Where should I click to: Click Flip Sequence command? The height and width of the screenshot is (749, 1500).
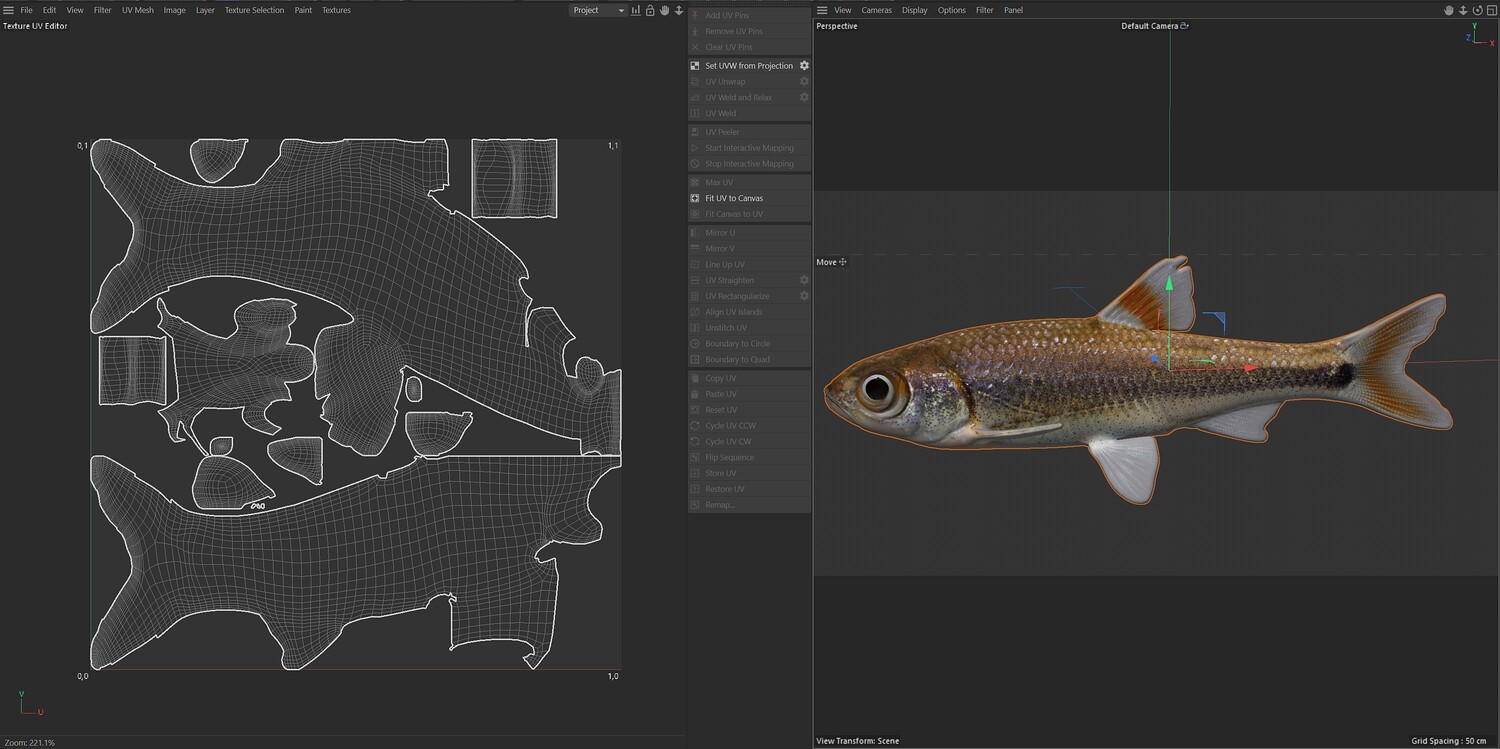(x=749, y=458)
